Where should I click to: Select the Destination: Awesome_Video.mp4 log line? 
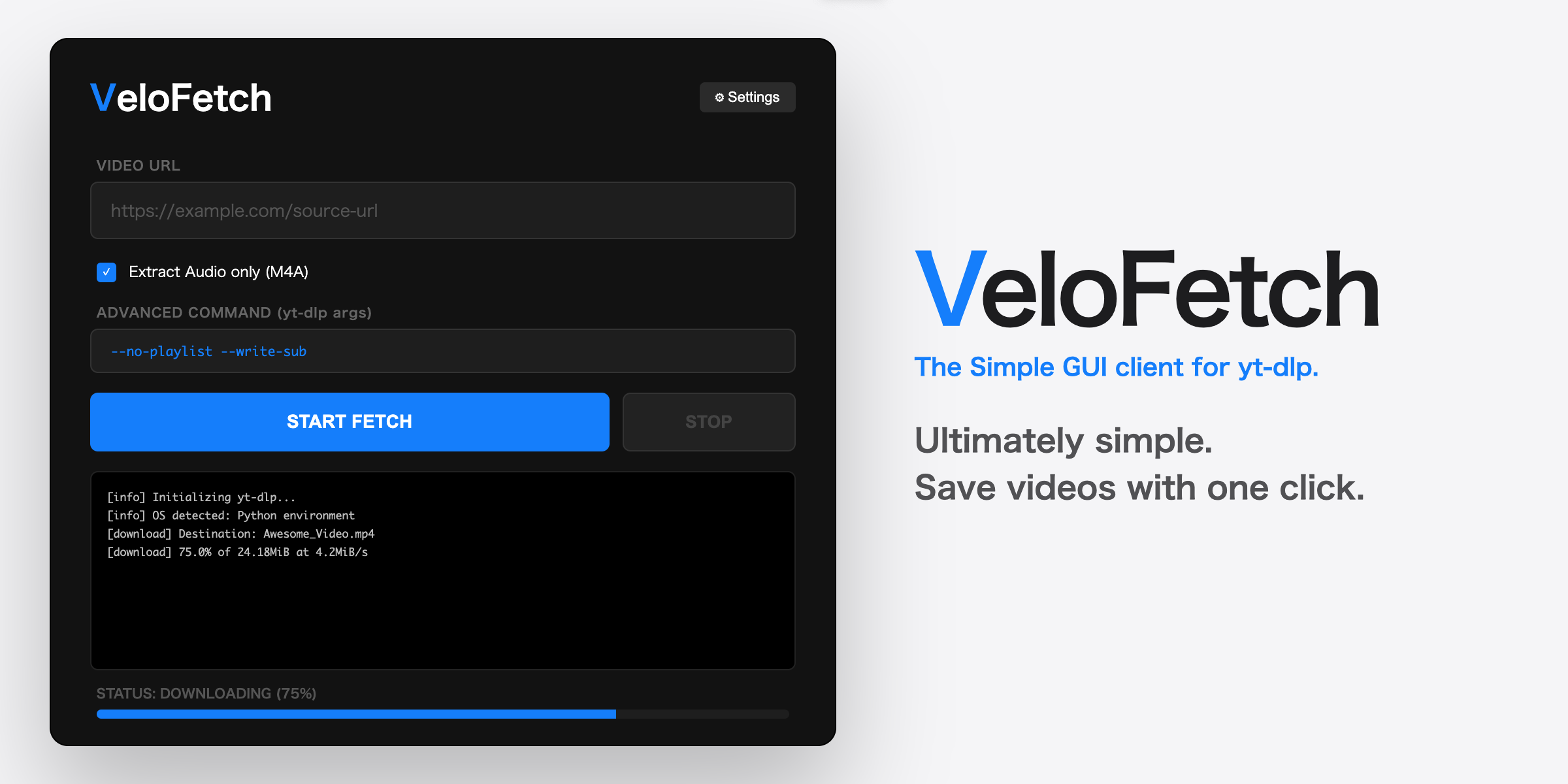(240, 534)
